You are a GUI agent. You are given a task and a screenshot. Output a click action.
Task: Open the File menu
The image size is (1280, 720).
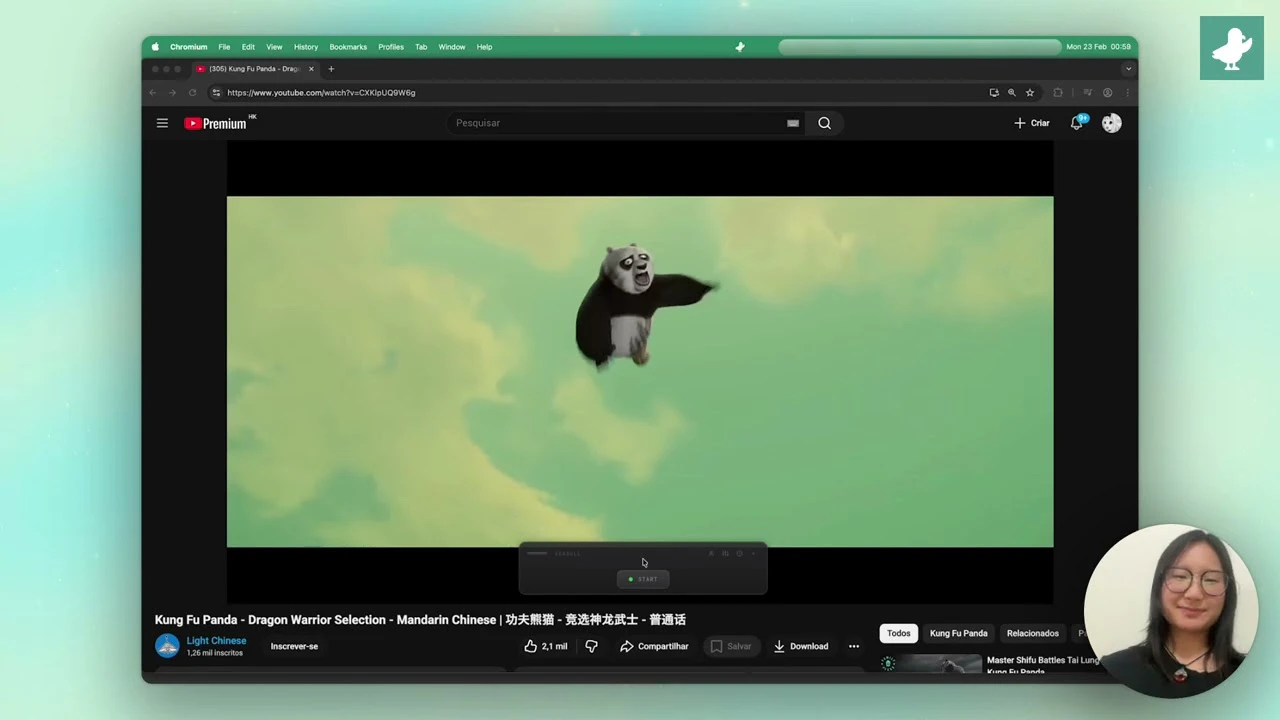point(224,47)
